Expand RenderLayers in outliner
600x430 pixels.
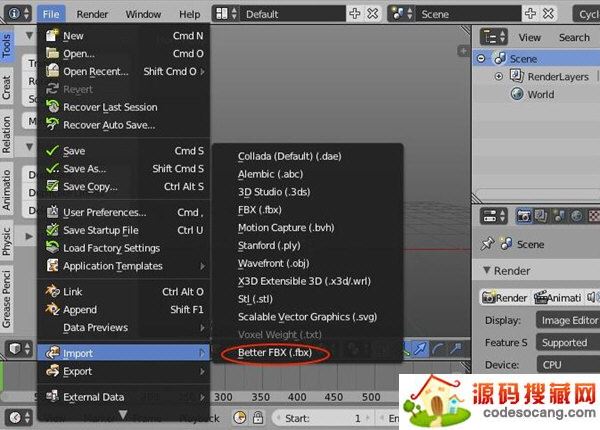point(499,77)
